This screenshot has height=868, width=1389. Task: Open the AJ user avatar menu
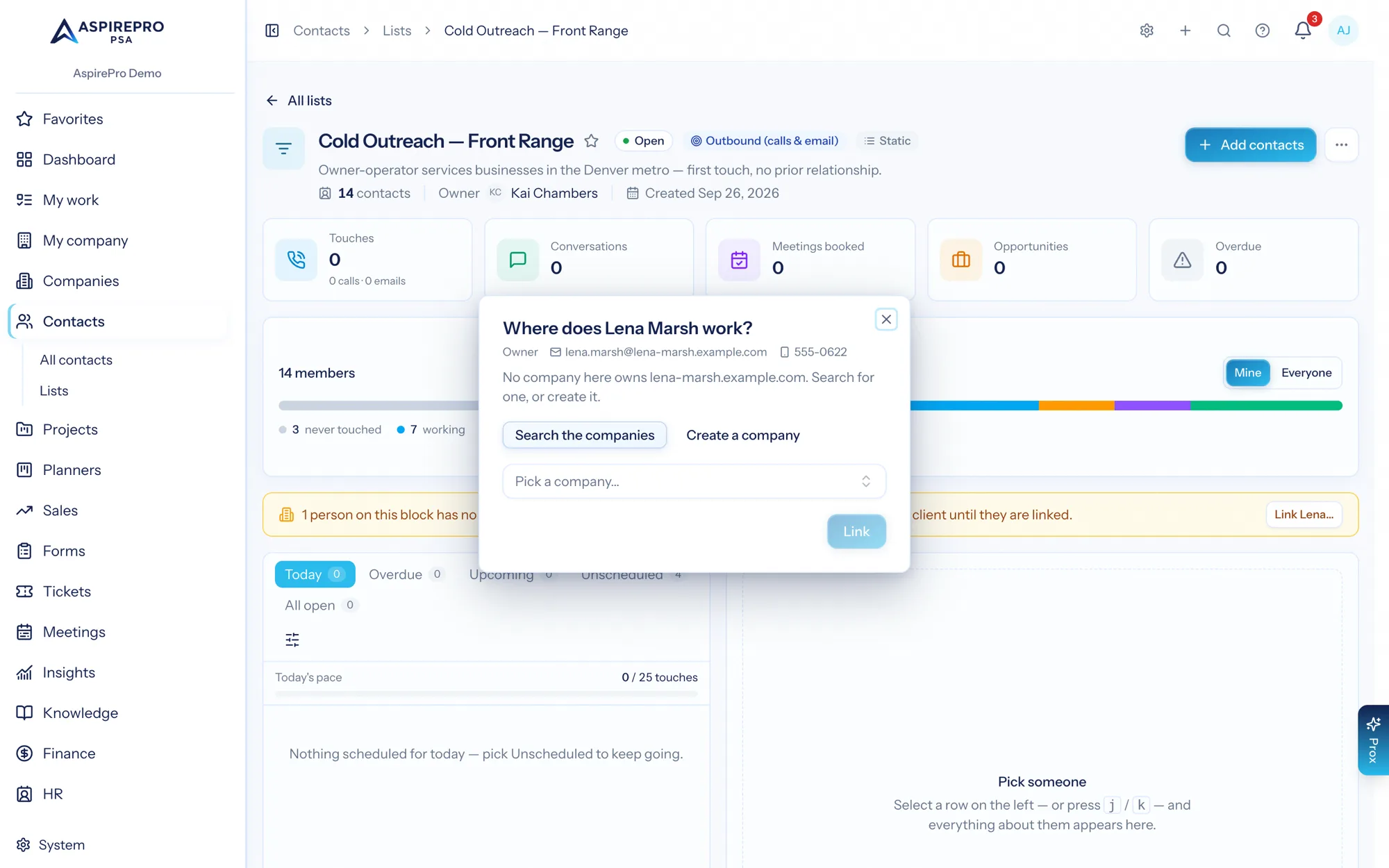1343,31
